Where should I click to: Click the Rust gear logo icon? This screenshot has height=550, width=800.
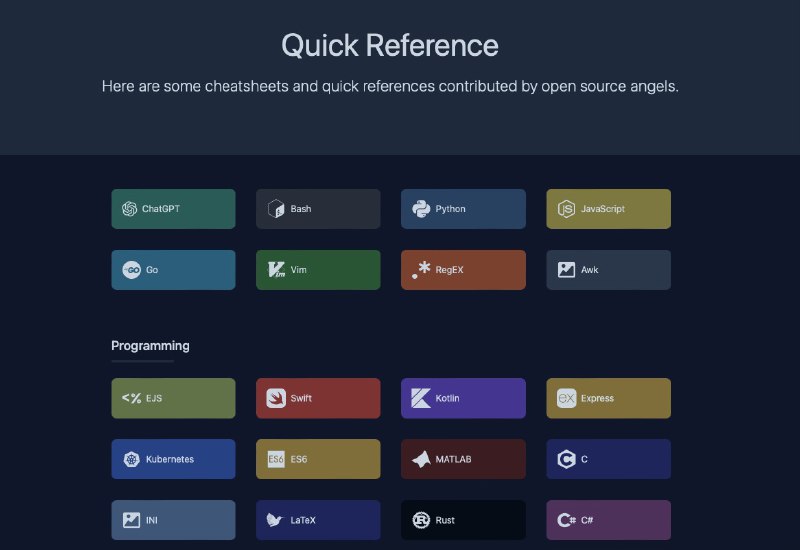click(x=420, y=520)
